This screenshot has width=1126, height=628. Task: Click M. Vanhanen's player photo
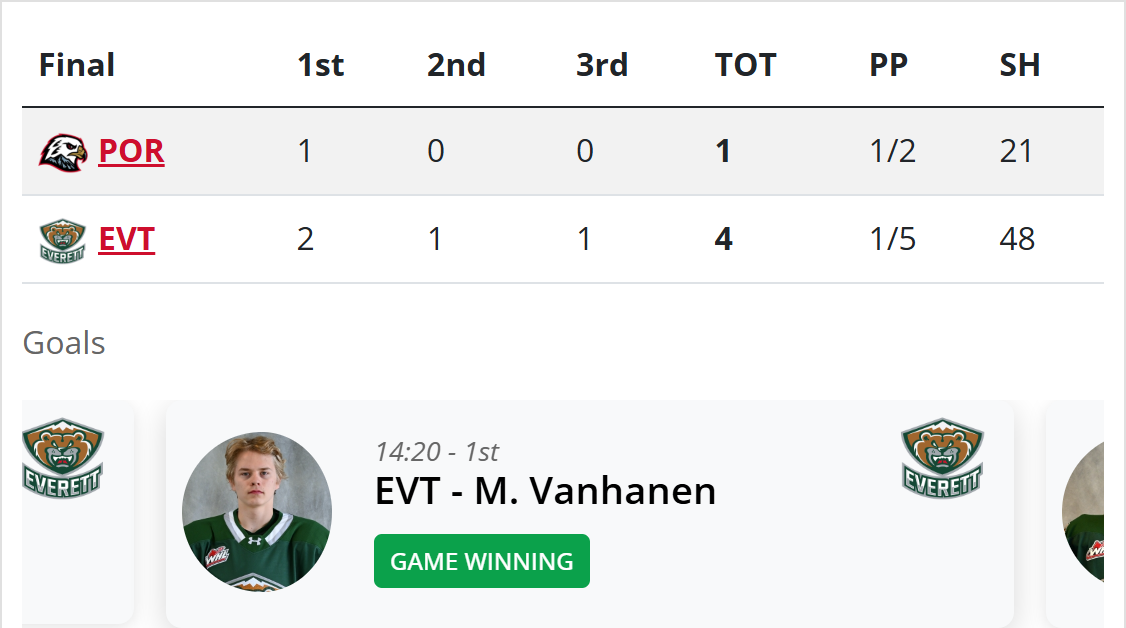click(x=257, y=511)
